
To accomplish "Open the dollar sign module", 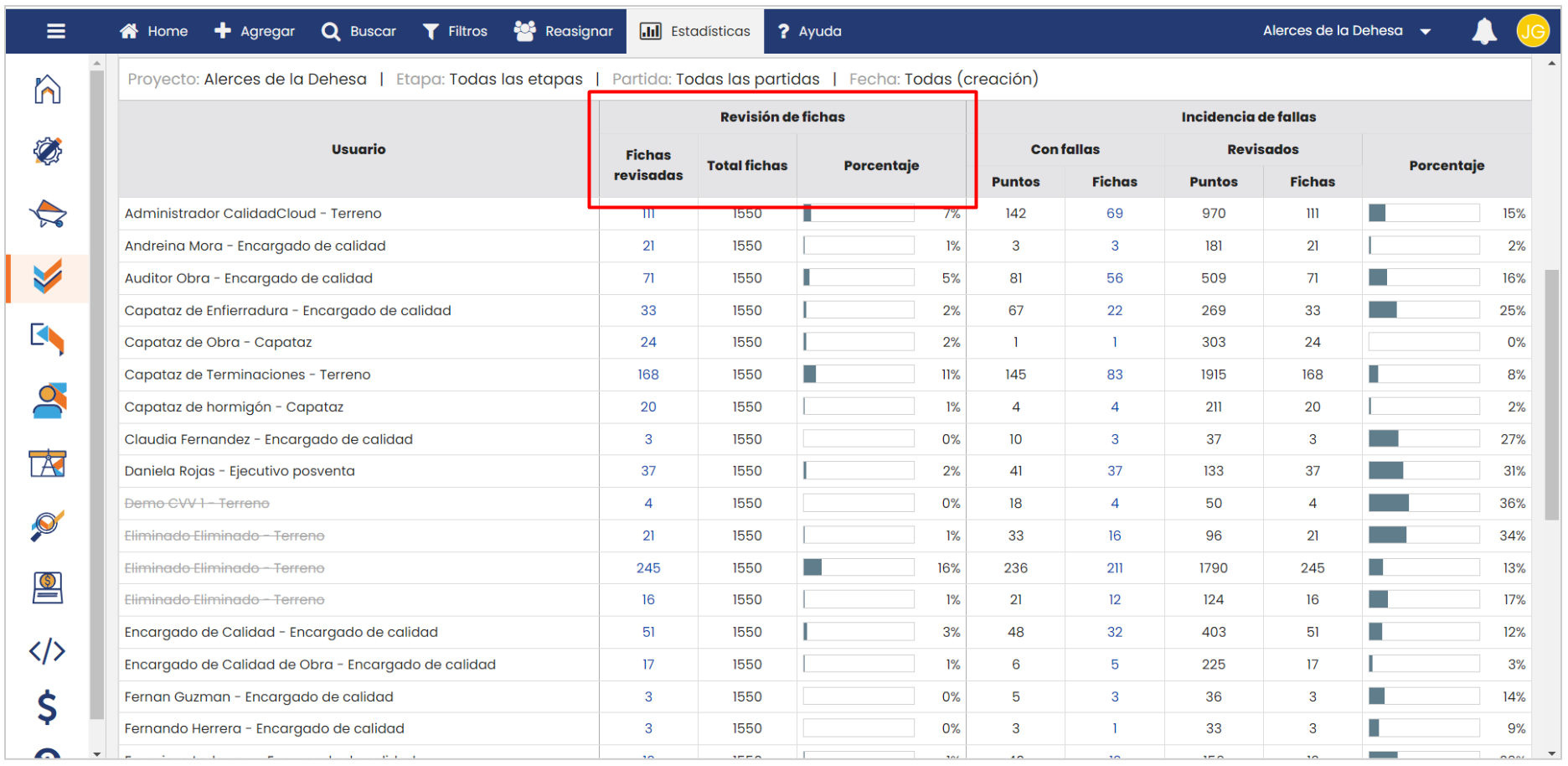I will [48, 707].
